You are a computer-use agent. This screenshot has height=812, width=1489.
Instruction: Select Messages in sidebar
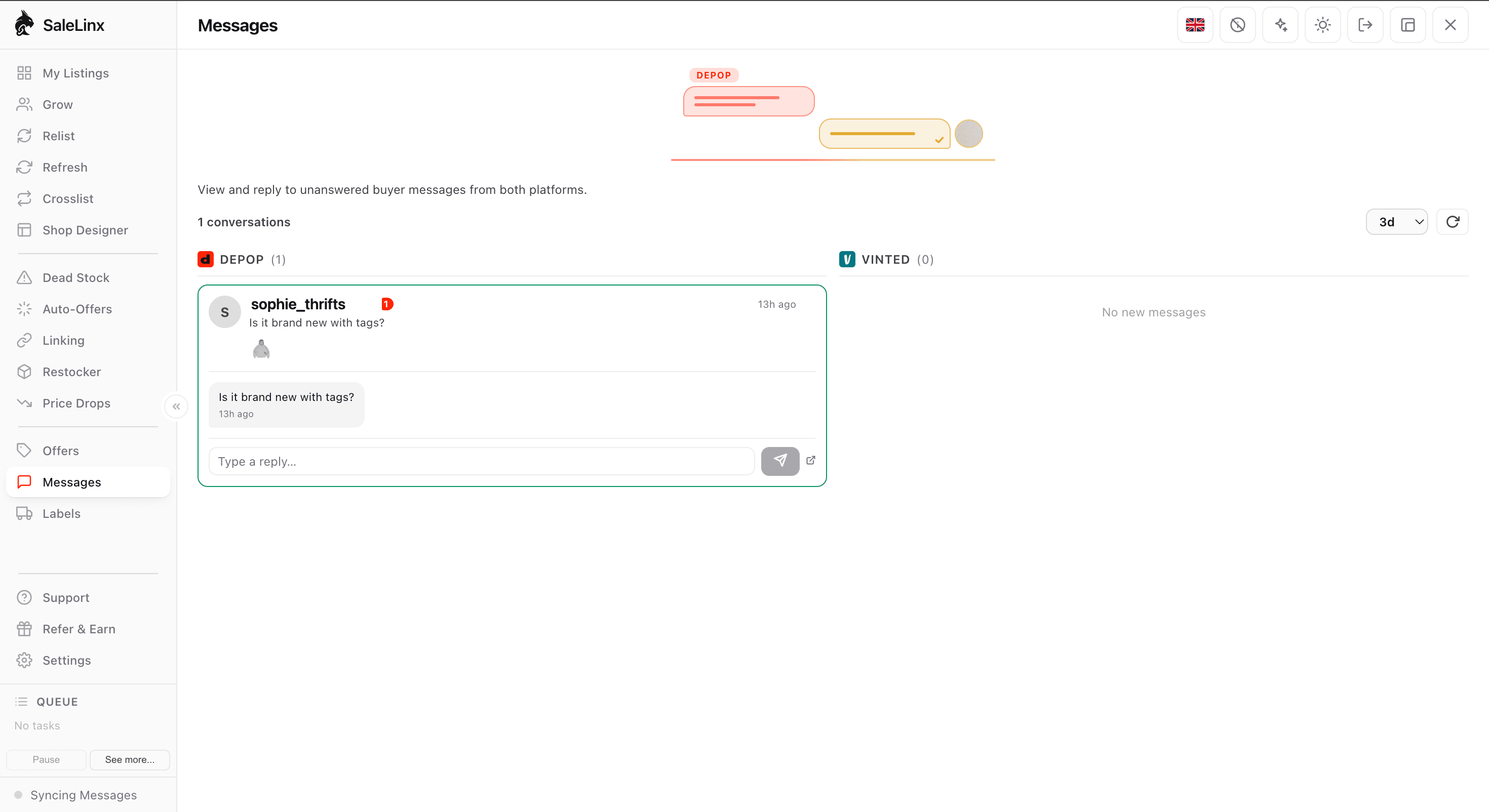(x=88, y=482)
